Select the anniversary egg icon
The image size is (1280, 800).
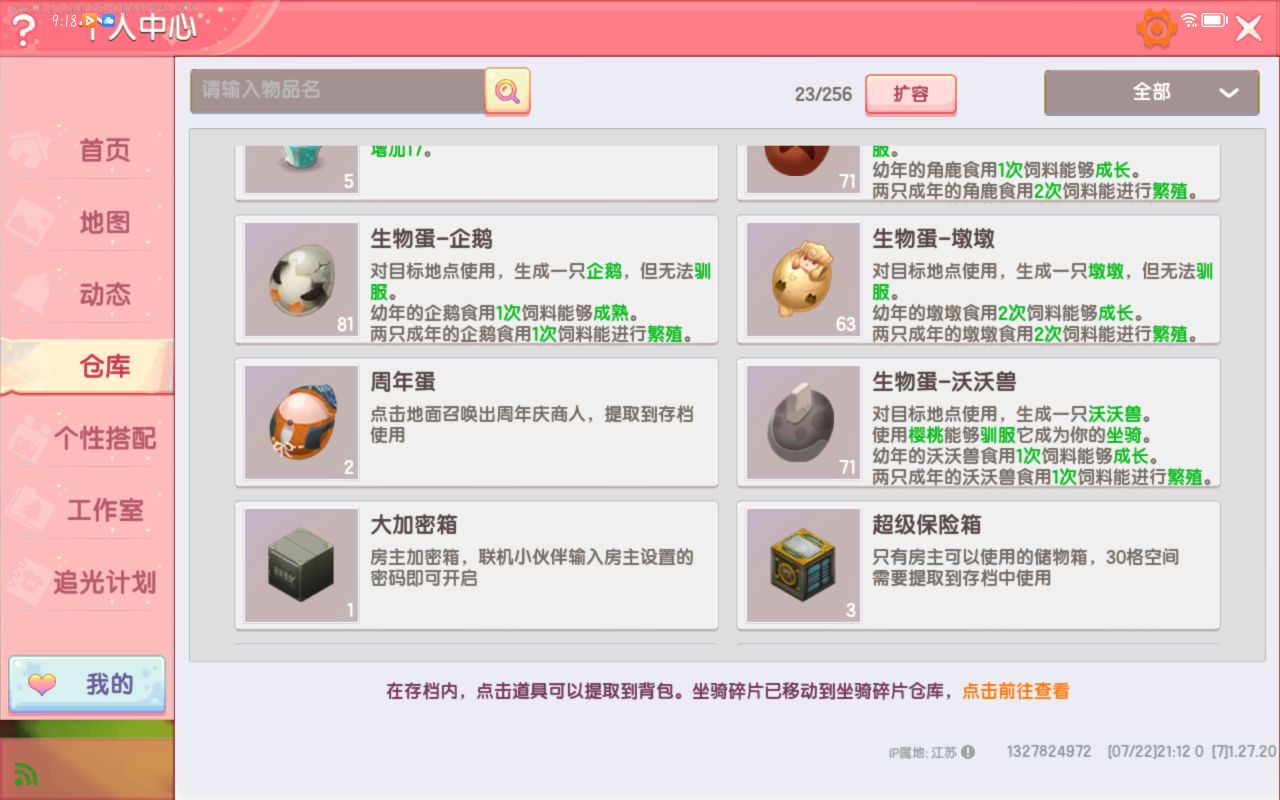pyautogui.click(x=301, y=422)
